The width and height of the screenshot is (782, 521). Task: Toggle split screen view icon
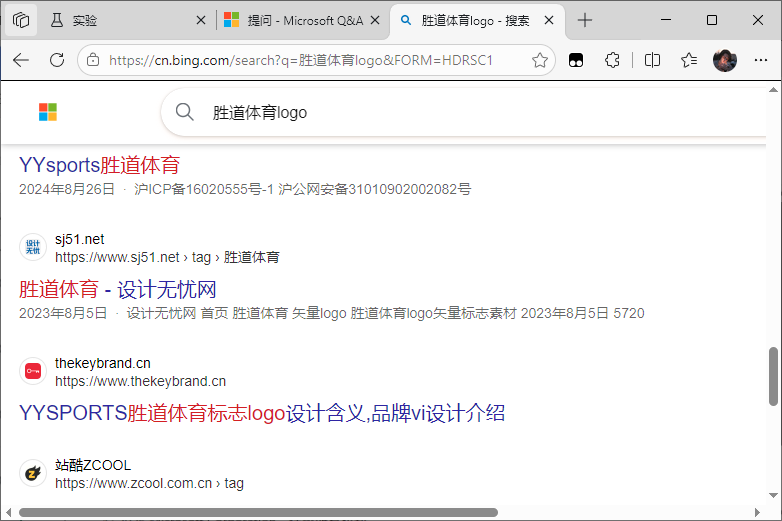(652, 60)
